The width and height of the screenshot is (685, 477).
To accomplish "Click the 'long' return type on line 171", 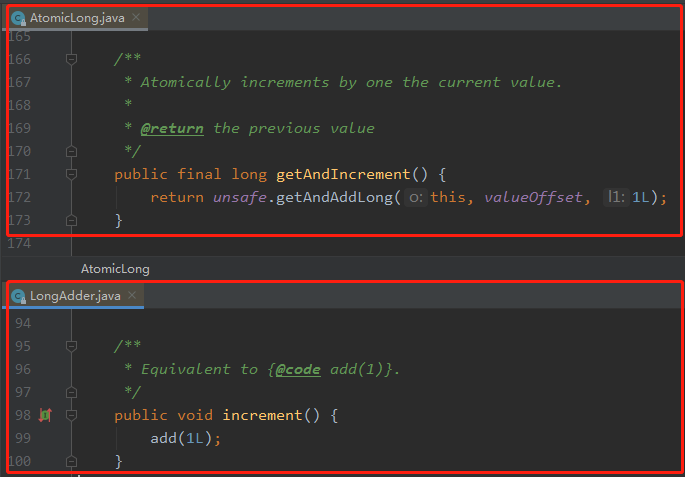I will (x=249, y=175).
